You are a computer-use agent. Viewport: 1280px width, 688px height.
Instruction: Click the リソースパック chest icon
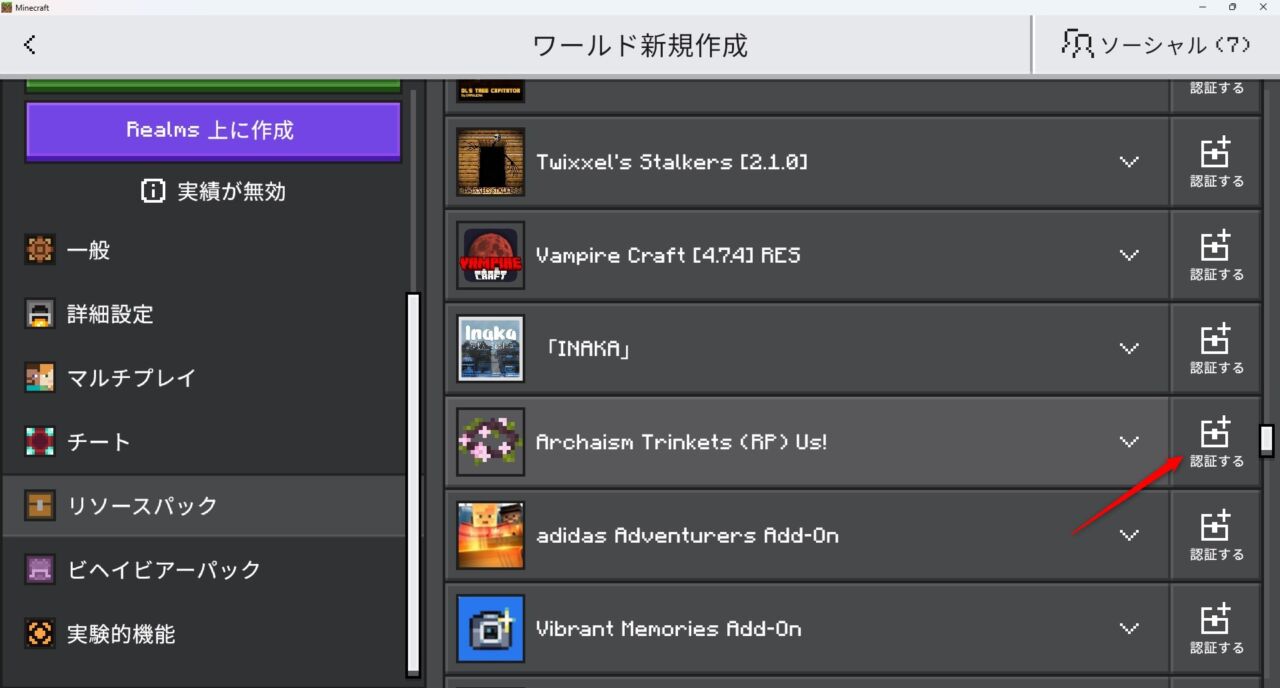tap(40, 506)
